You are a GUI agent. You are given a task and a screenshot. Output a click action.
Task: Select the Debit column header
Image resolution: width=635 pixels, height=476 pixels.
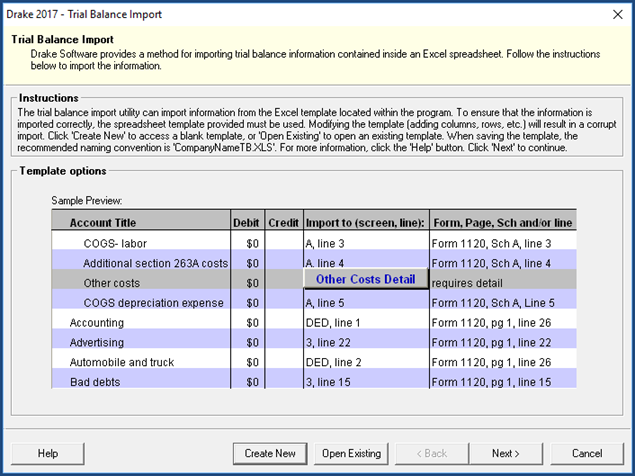tap(246, 222)
